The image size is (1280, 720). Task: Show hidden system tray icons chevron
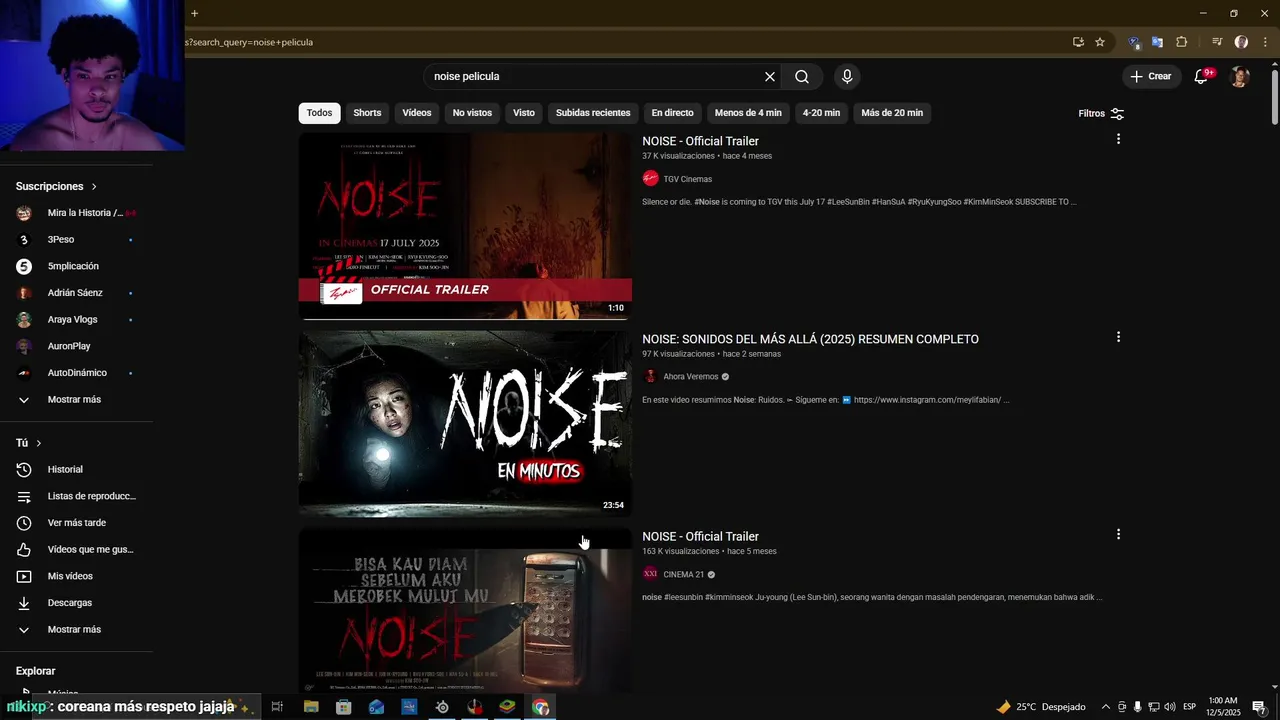point(1105,707)
